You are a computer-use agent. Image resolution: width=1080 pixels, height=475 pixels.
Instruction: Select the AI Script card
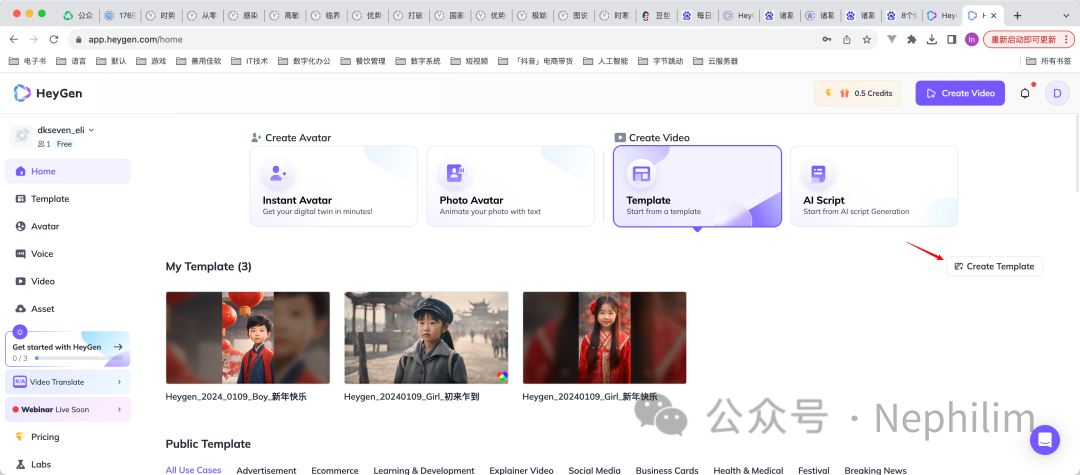(874, 186)
